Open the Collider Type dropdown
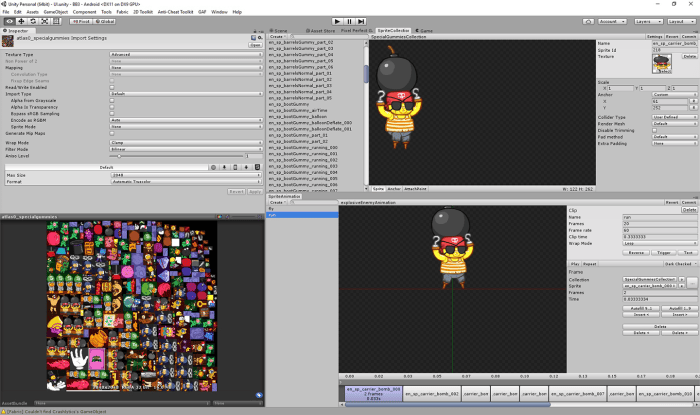Image resolution: width=700 pixels, height=415 pixels. [x=675, y=117]
